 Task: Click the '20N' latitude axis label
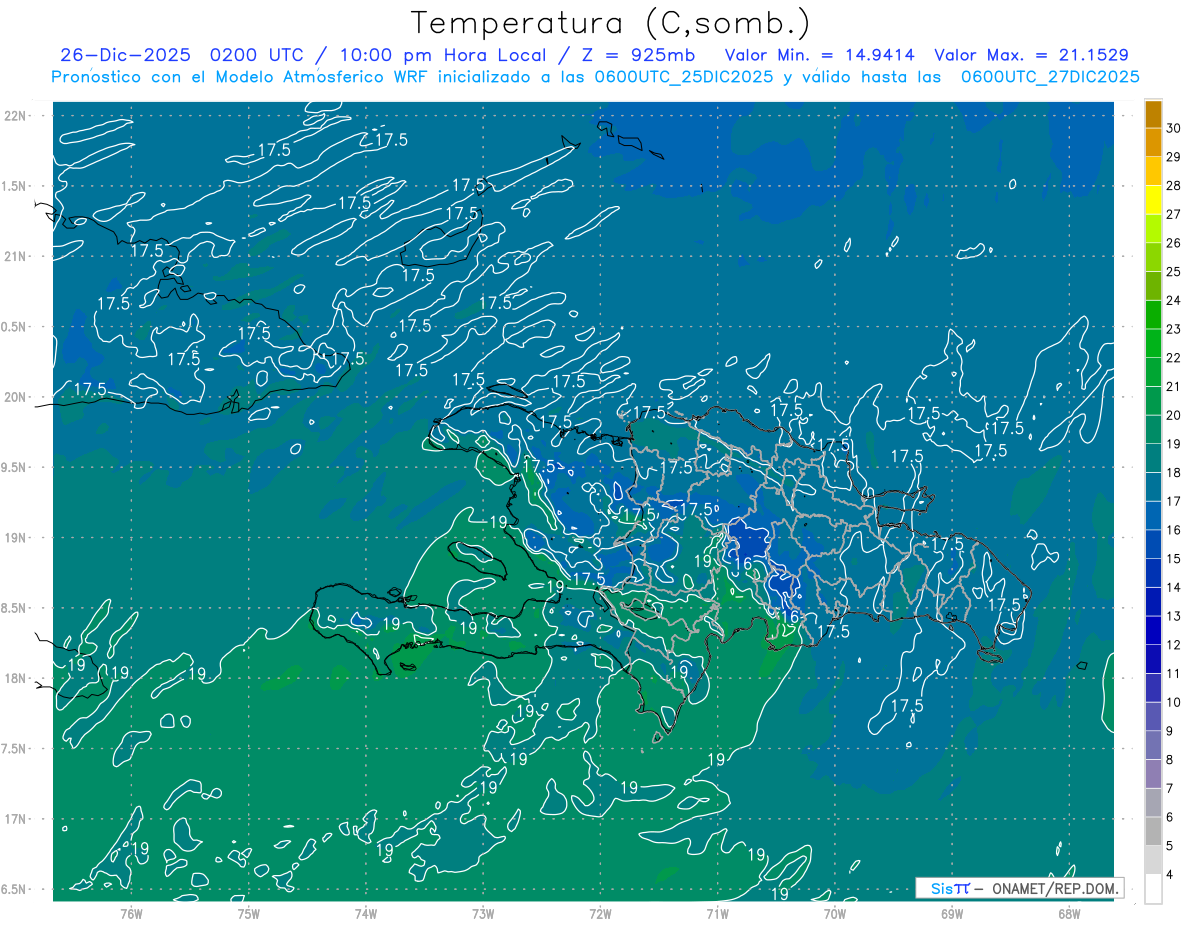pyautogui.click(x=15, y=397)
